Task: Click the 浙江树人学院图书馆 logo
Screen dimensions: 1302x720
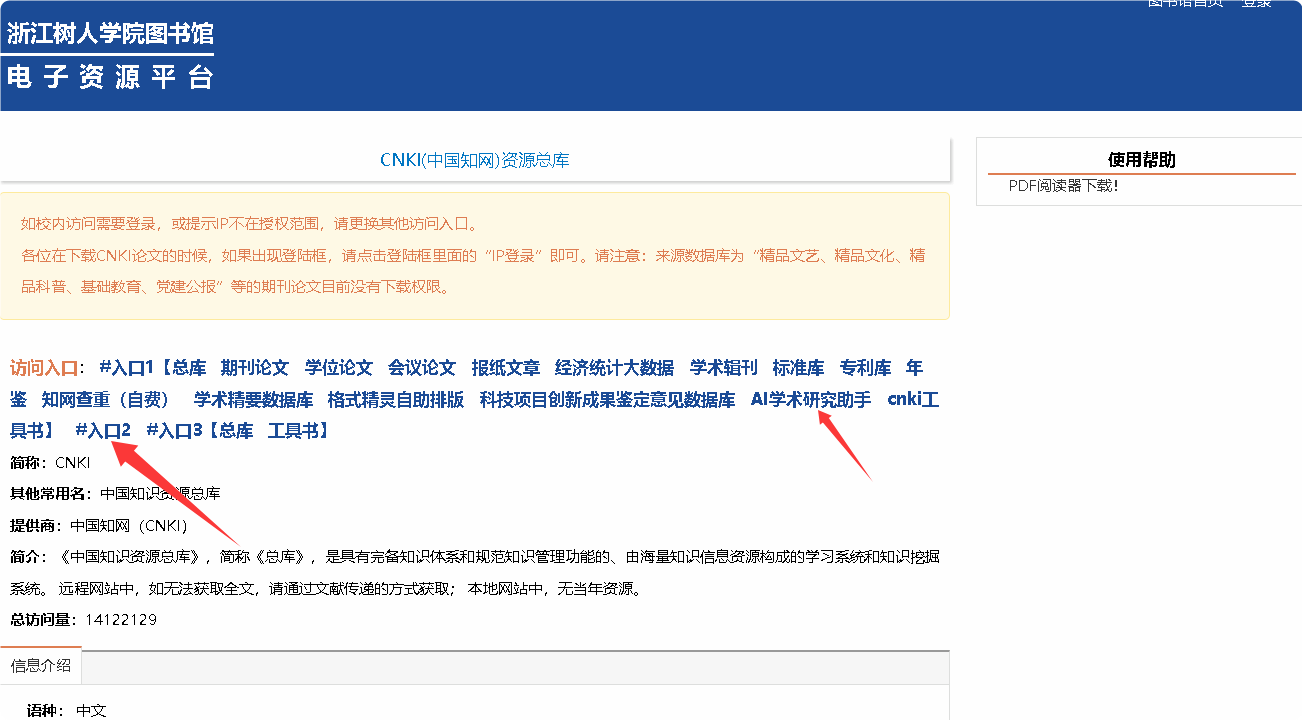Action: 110,55
